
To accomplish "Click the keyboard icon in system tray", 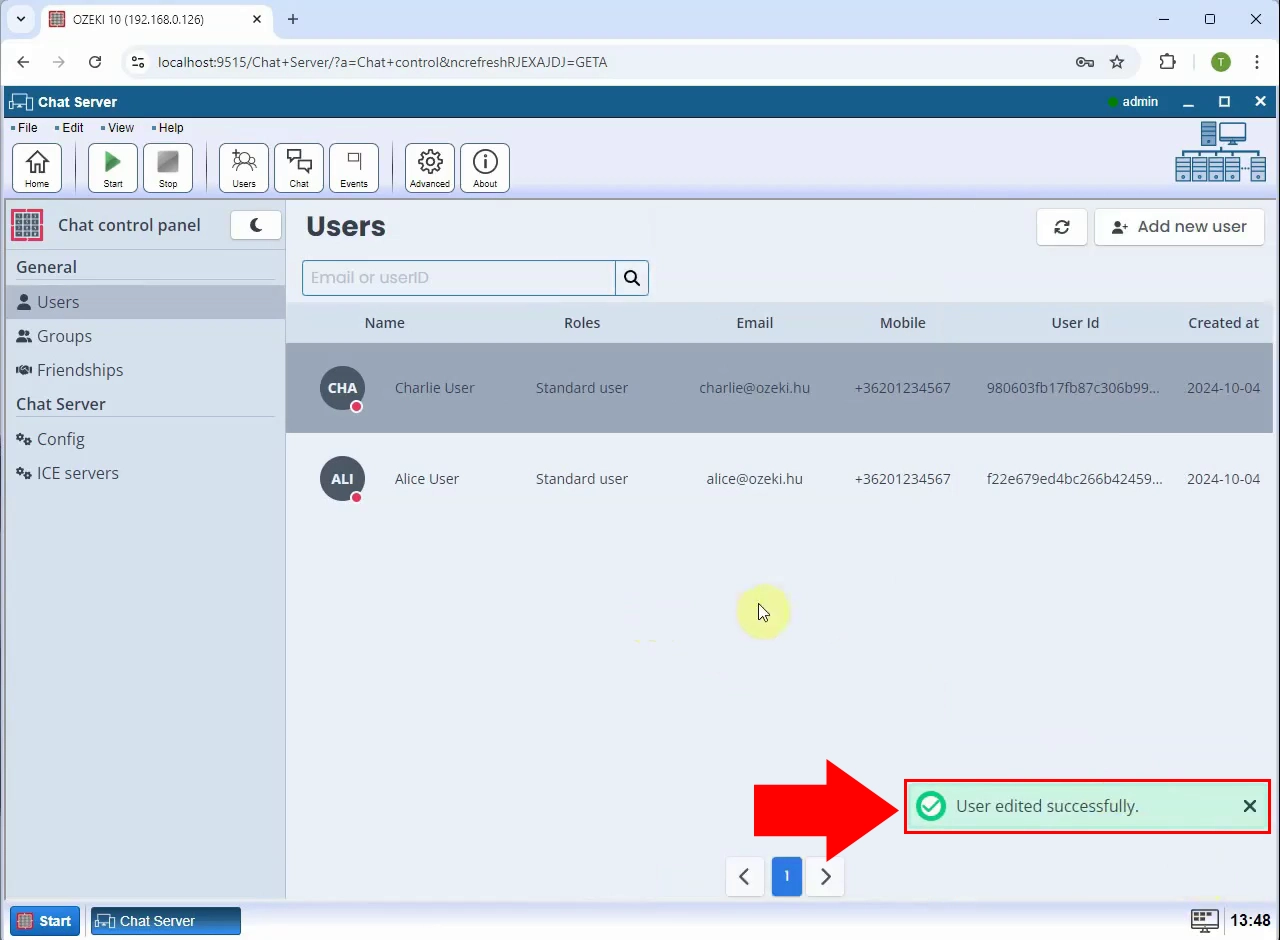I will coord(1205,921).
